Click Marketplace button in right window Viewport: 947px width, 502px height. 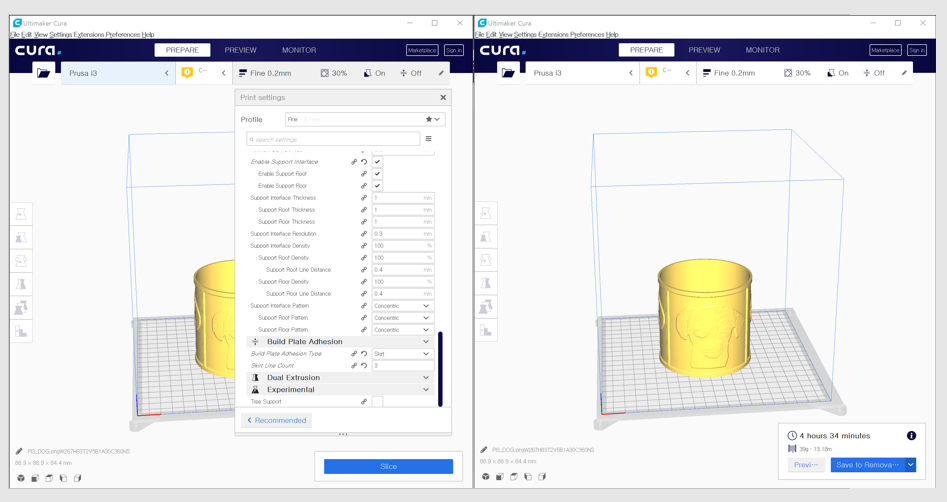coord(885,50)
